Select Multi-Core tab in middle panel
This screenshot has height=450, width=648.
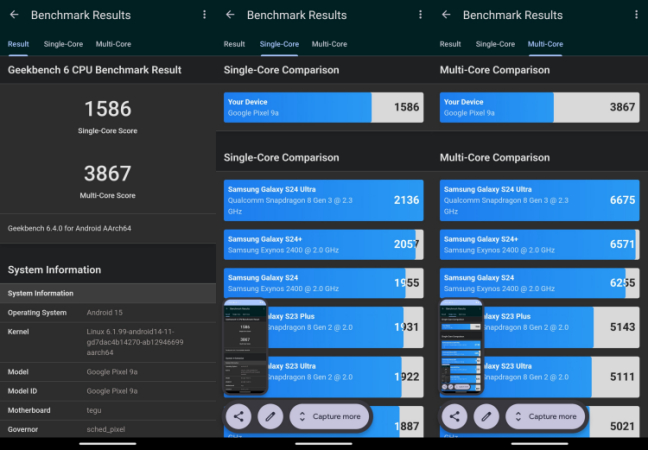pyautogui.click(x=329, y=44)
